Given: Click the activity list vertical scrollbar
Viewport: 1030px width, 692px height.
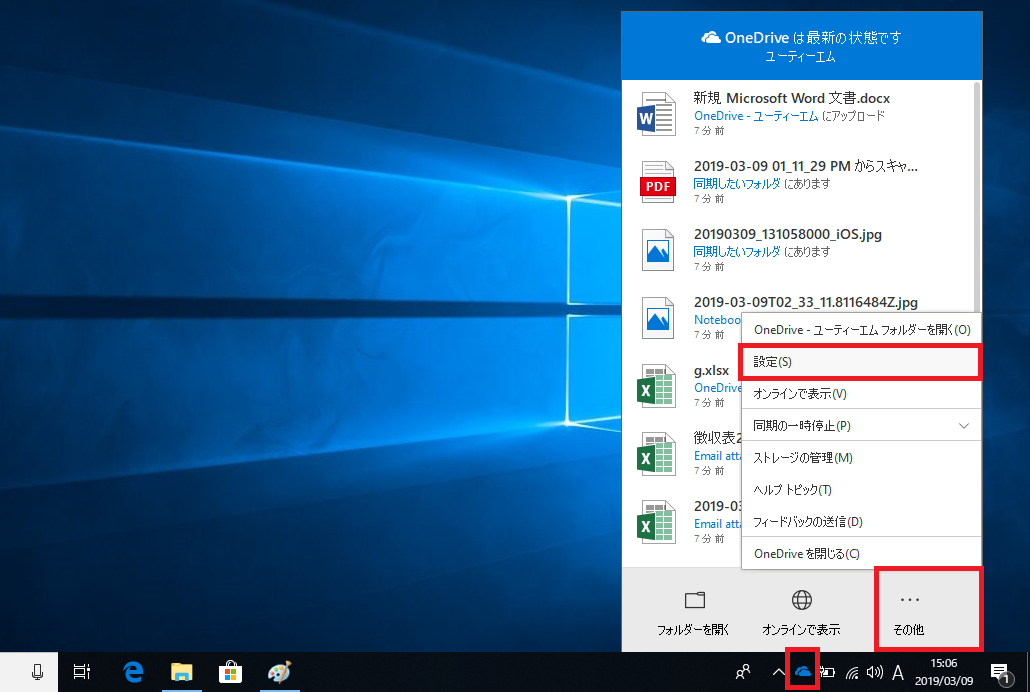Looking at the screenshot, I should click(x=977, y=197).
